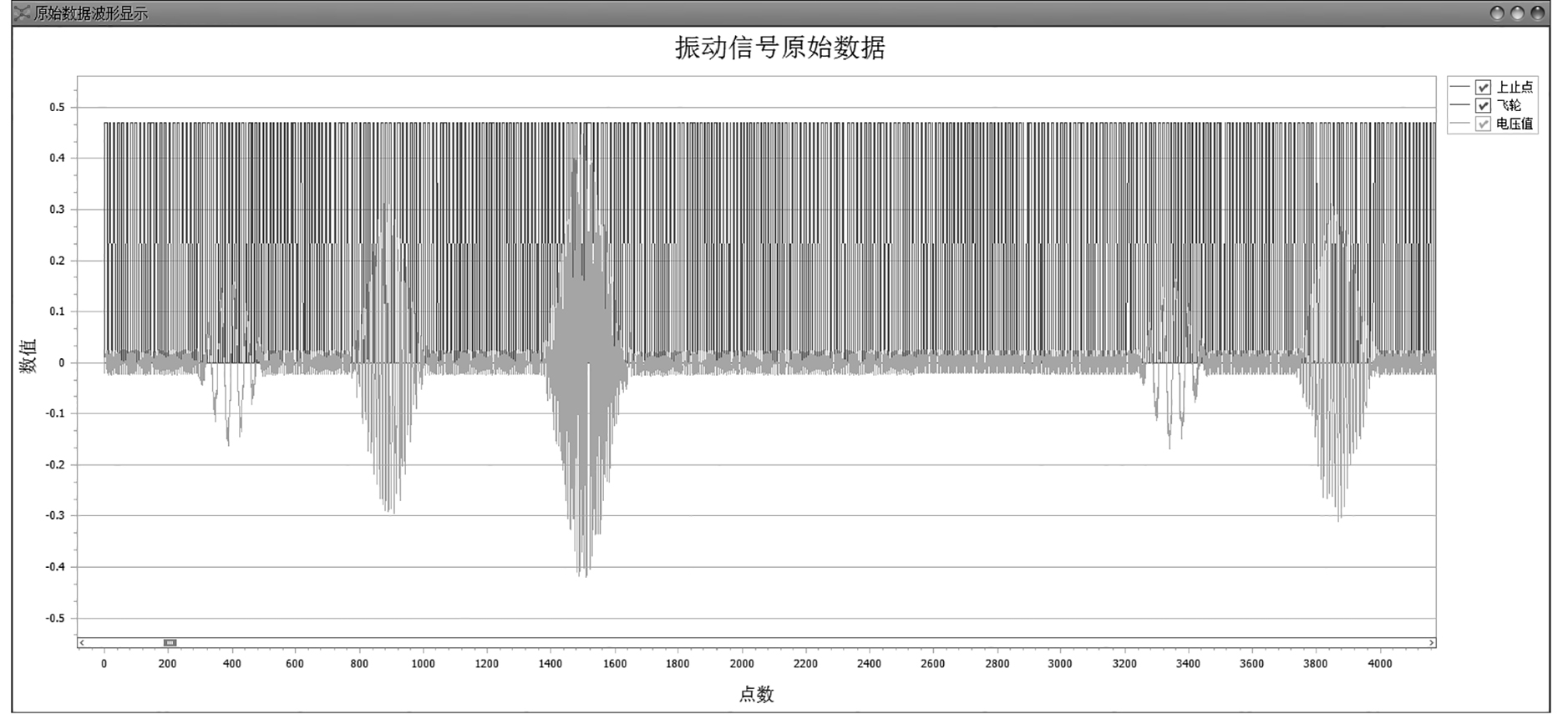The image size is (1568, 714).
Task: Click the chart title 振动信号原始数据
Action: tap(779, 48)
